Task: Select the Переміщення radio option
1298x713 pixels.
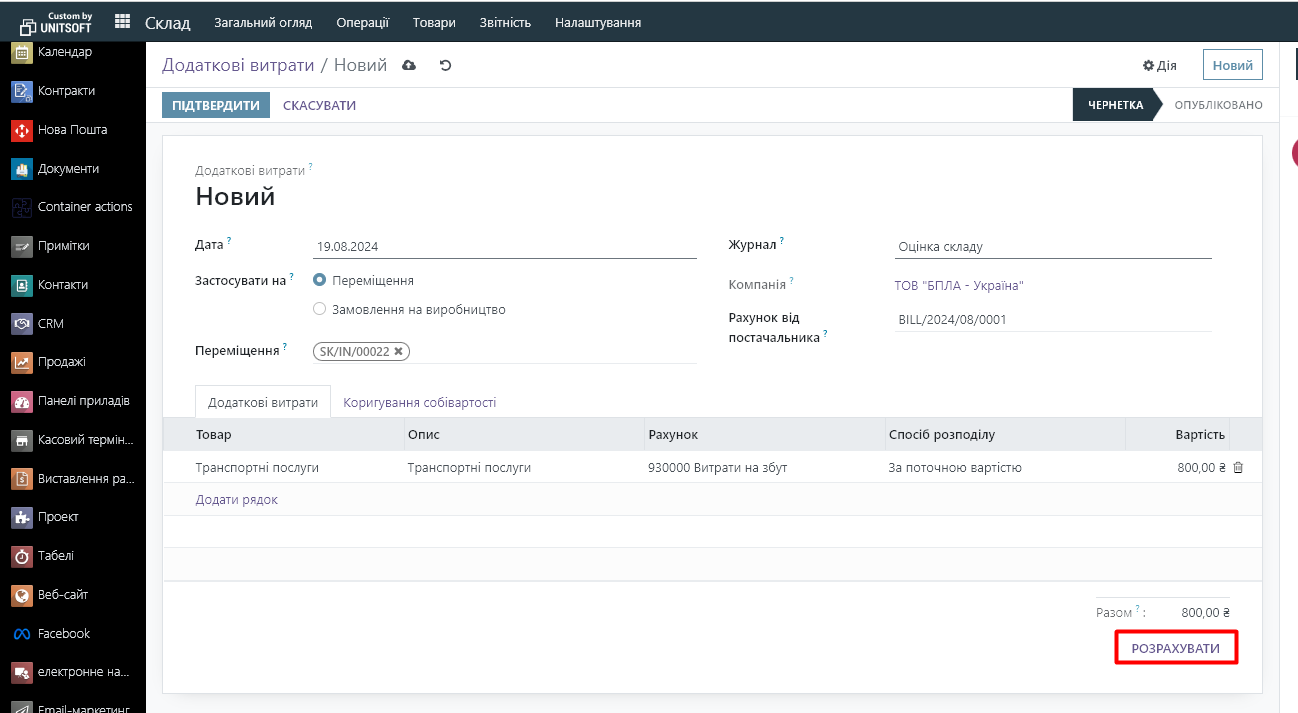Action: point(320,281)
